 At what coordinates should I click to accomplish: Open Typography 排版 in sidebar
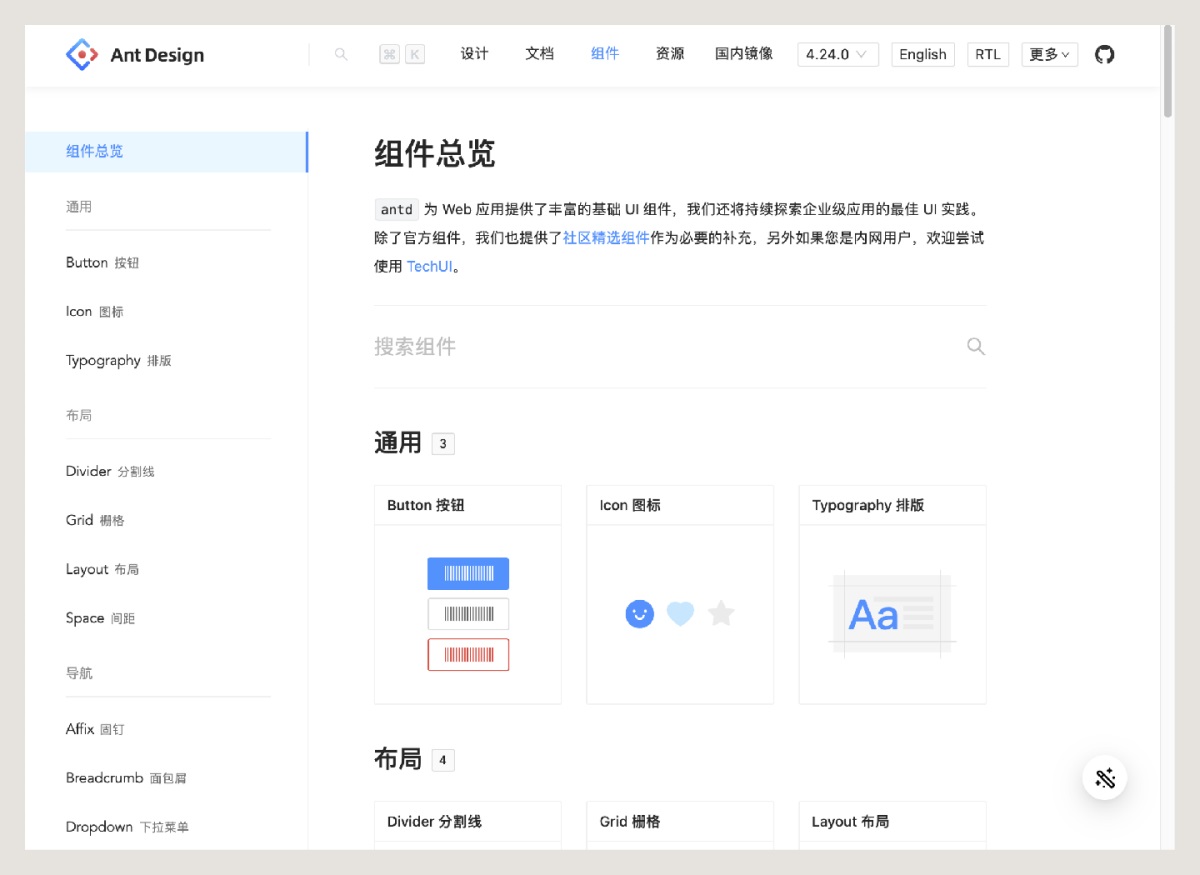point(119,360)
